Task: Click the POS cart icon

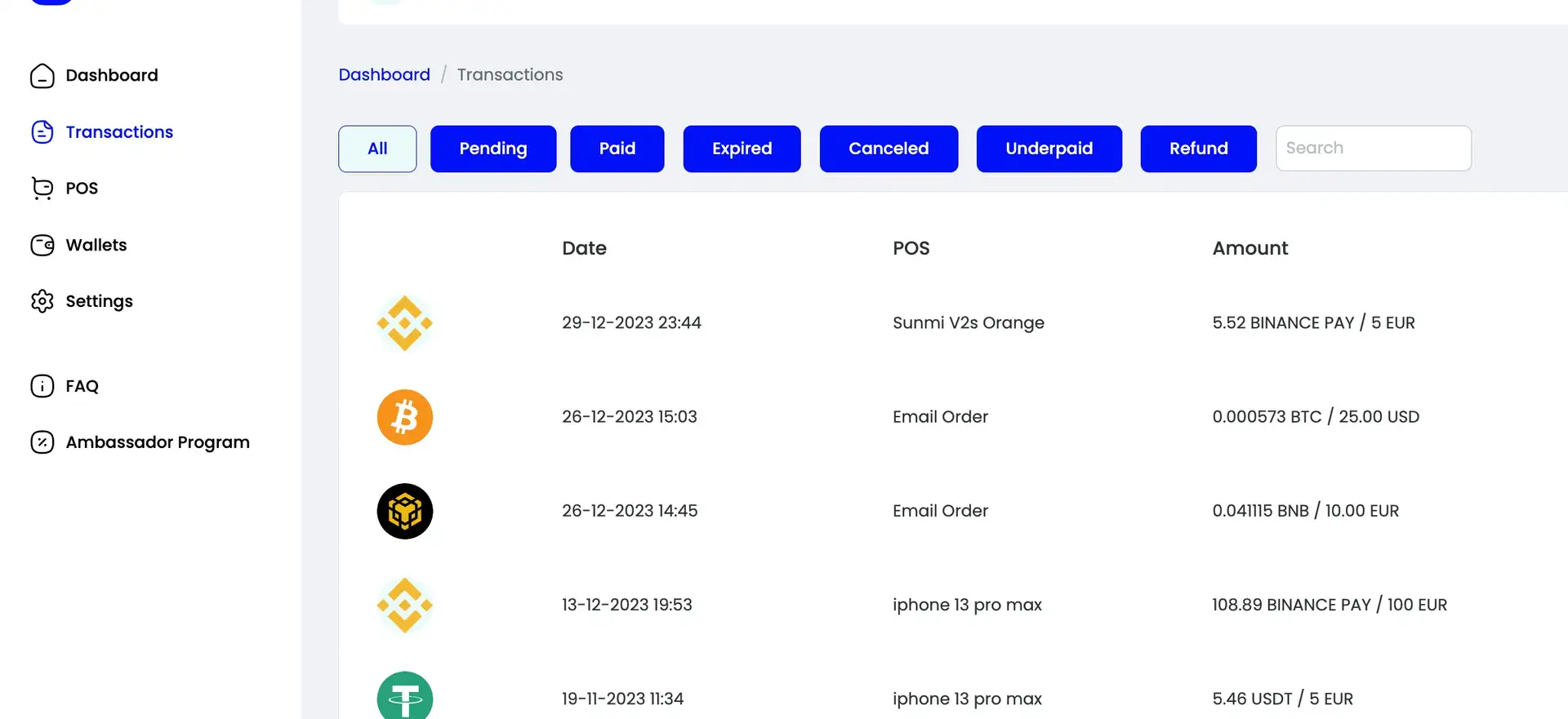Action: point(42,189)
